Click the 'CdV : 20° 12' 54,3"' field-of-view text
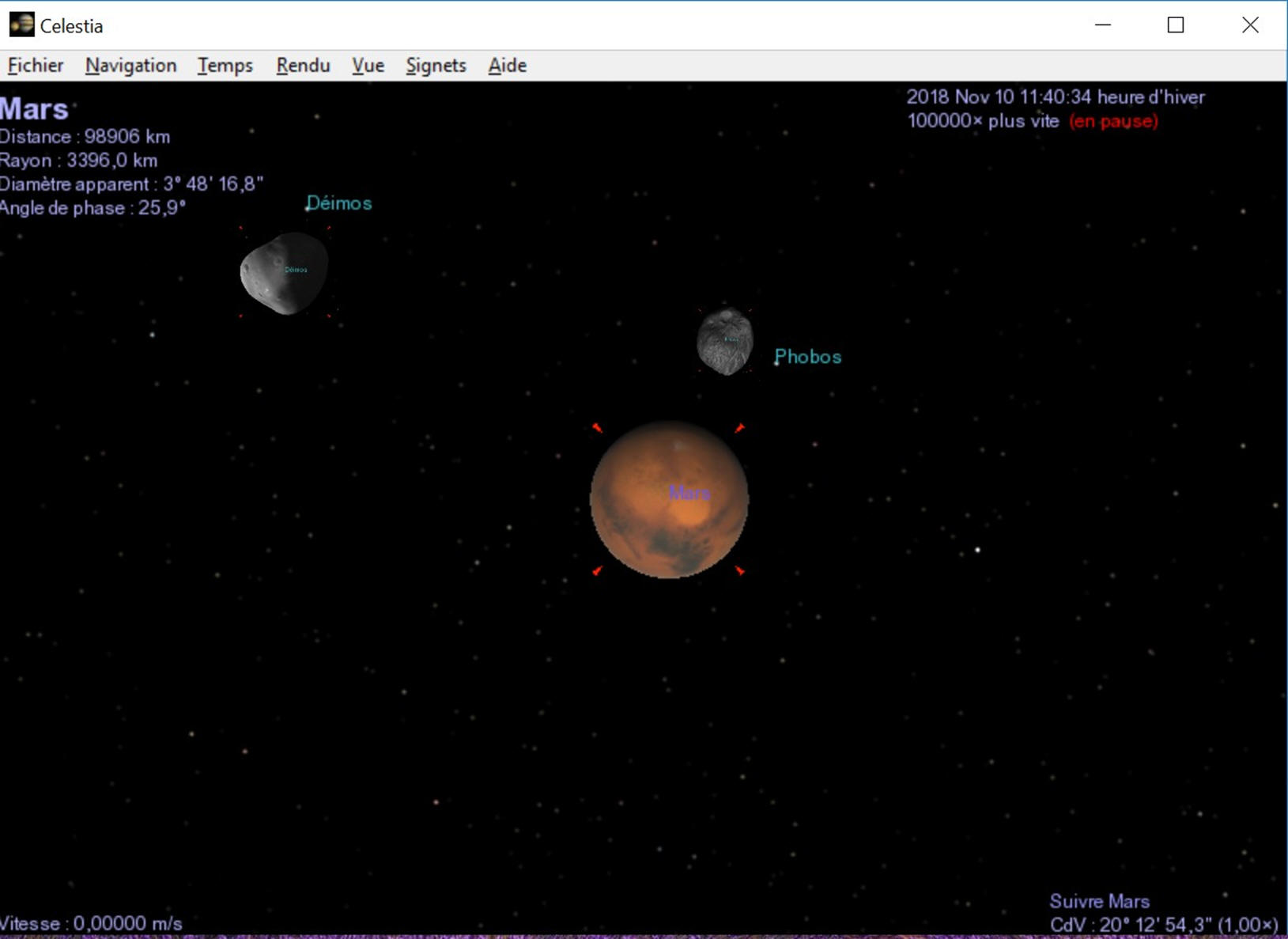Viewport: 1288px width, 939px height. point(1131,925)
